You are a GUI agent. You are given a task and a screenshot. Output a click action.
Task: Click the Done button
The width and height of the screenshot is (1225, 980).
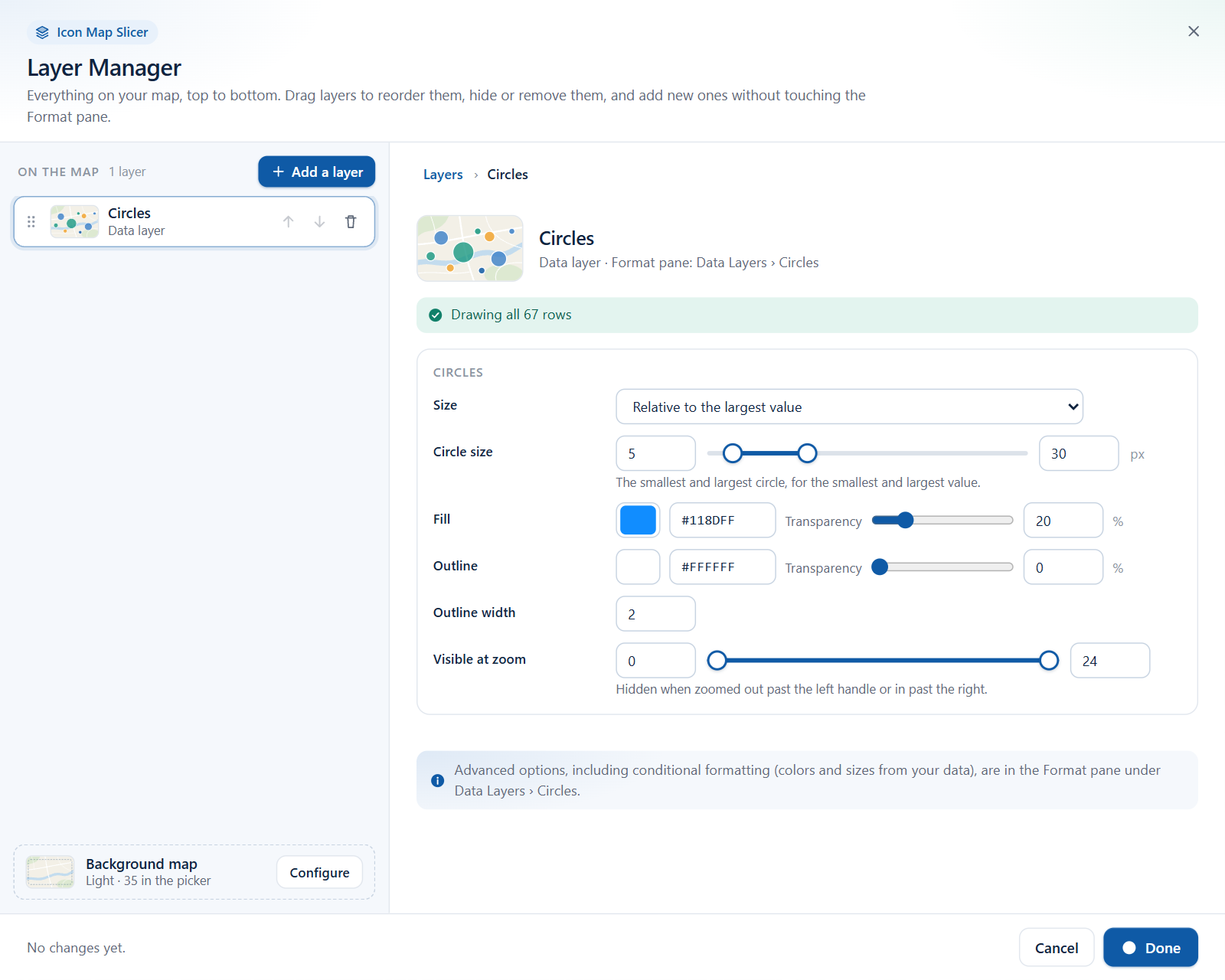pyautogui.click(x=1151, y=948)
